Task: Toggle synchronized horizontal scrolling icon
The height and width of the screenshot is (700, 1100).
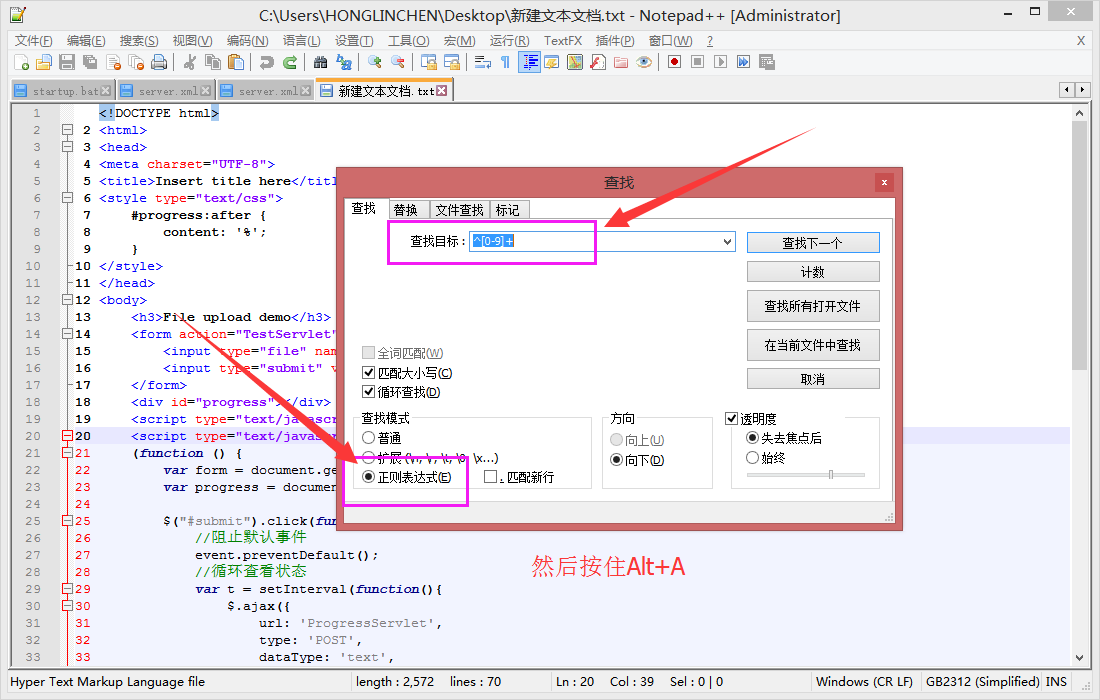Action: point(452,62)
